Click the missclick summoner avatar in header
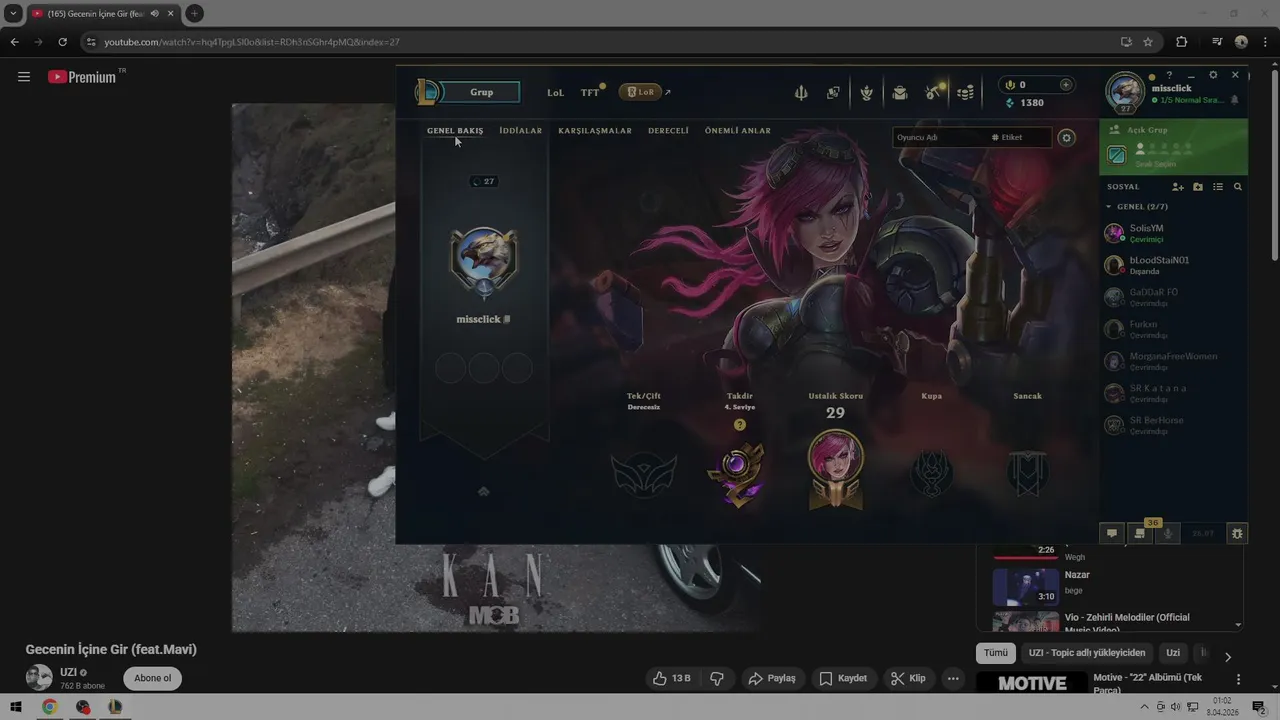The height and width of the screenshot is (720, 1280). (x=1125, y=91)
